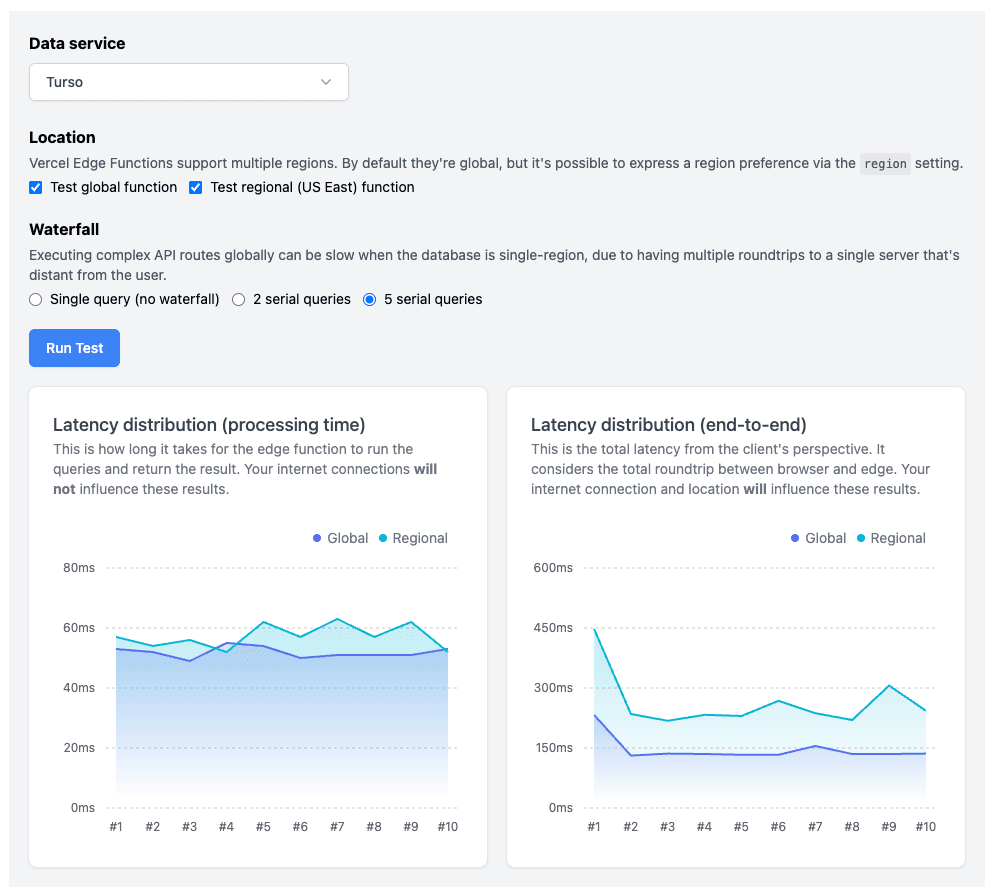1006x889 pixels.
Task: Choose the 2 serial queries option
Action: pyautogui.click(x=239, y=299)
